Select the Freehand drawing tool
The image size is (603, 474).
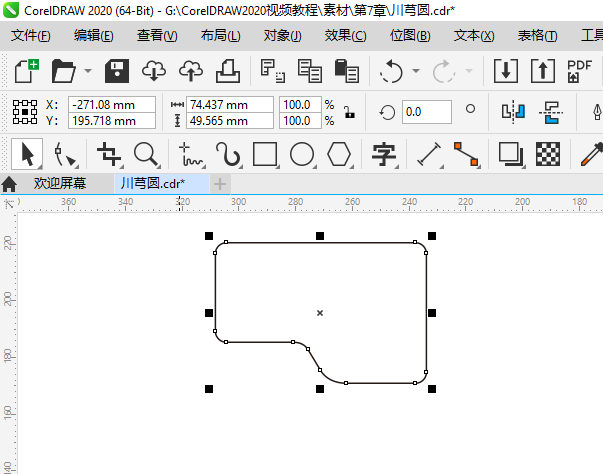191,155
